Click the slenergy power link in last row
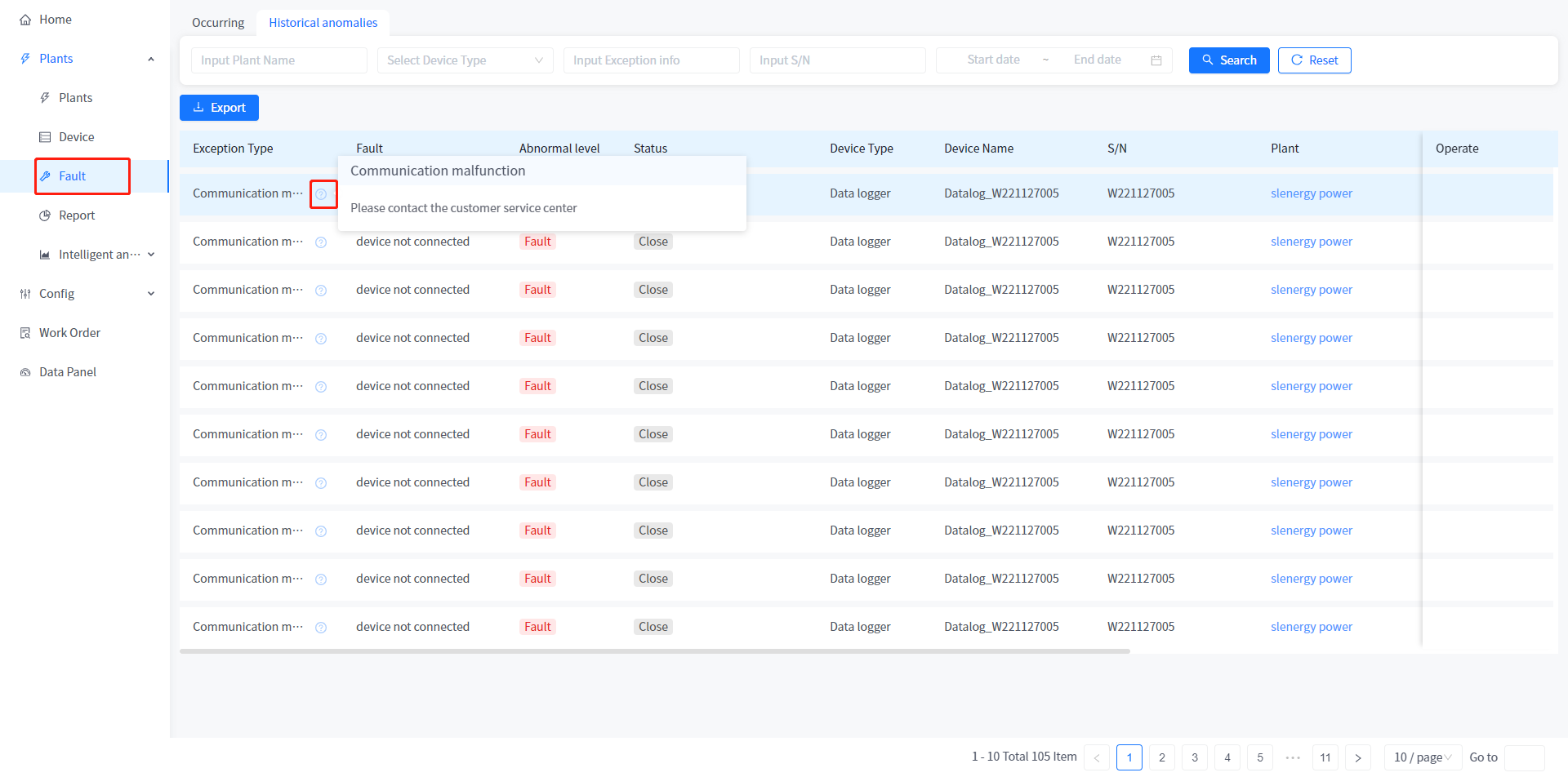Image resolution: width=1568 pixels, height=777 pixels. pyautogui.click(x=1312, y=627)
